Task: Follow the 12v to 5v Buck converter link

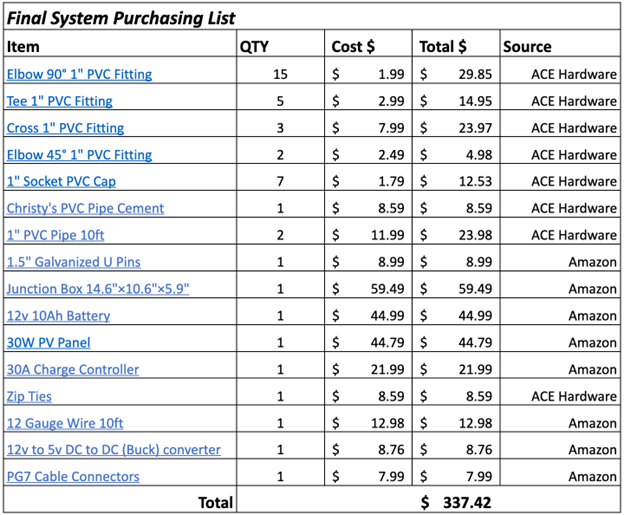Action: (x=113, y=450)
